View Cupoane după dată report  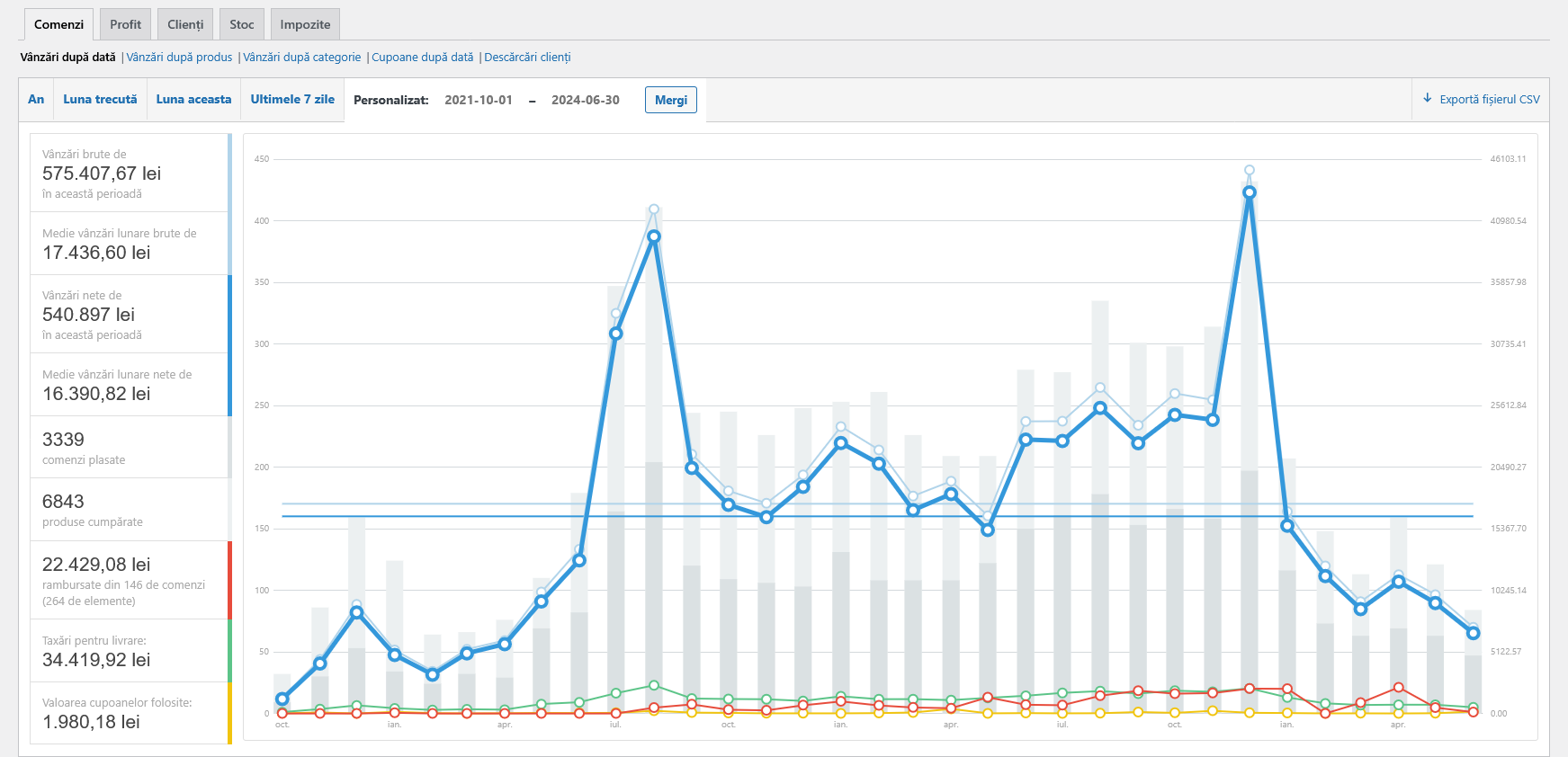pos(423,57)
